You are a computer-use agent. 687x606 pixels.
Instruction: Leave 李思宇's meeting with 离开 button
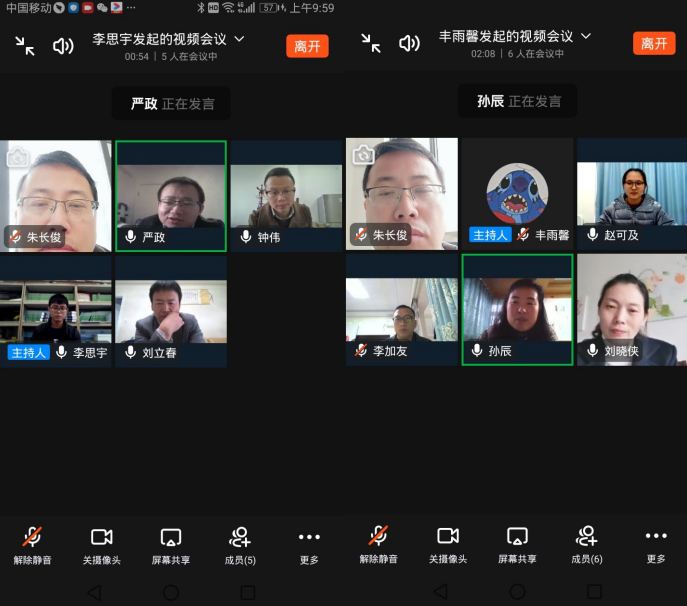click(307, 46)
